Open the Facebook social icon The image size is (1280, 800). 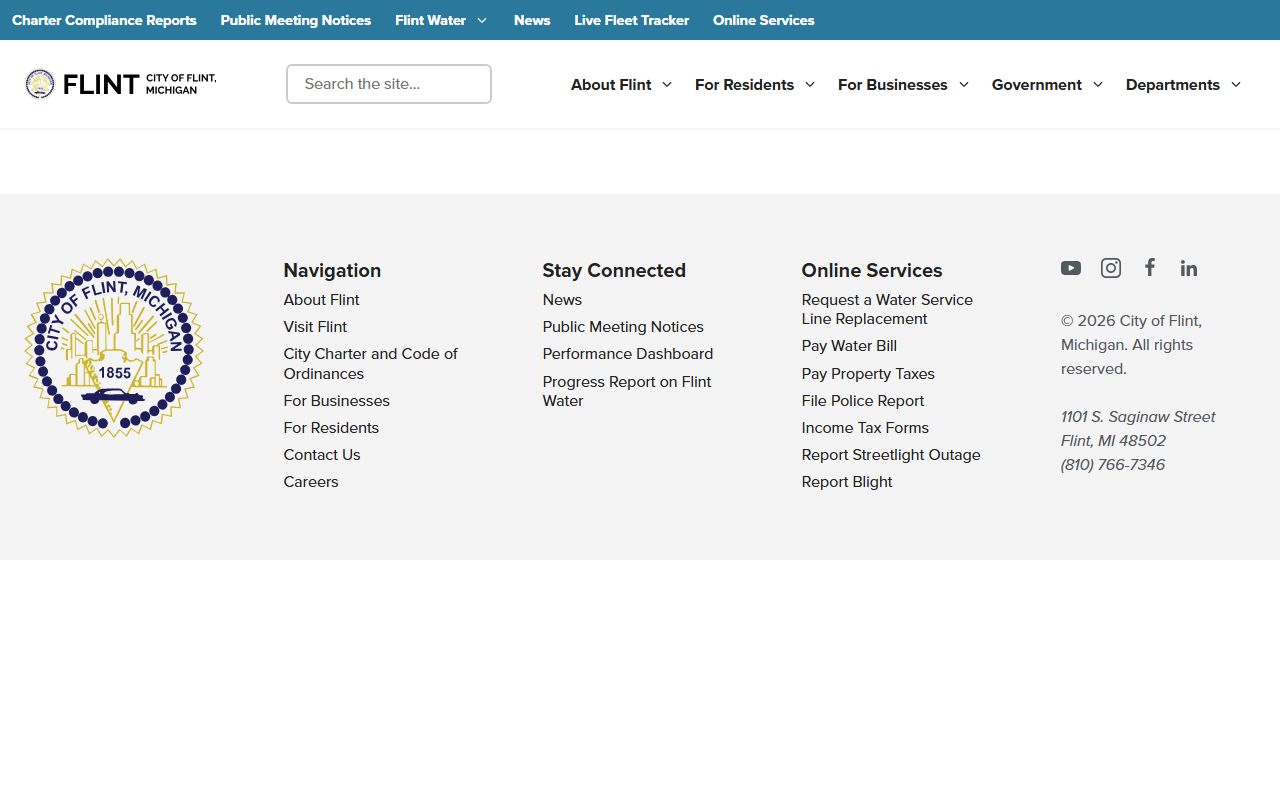(1150, 267)
